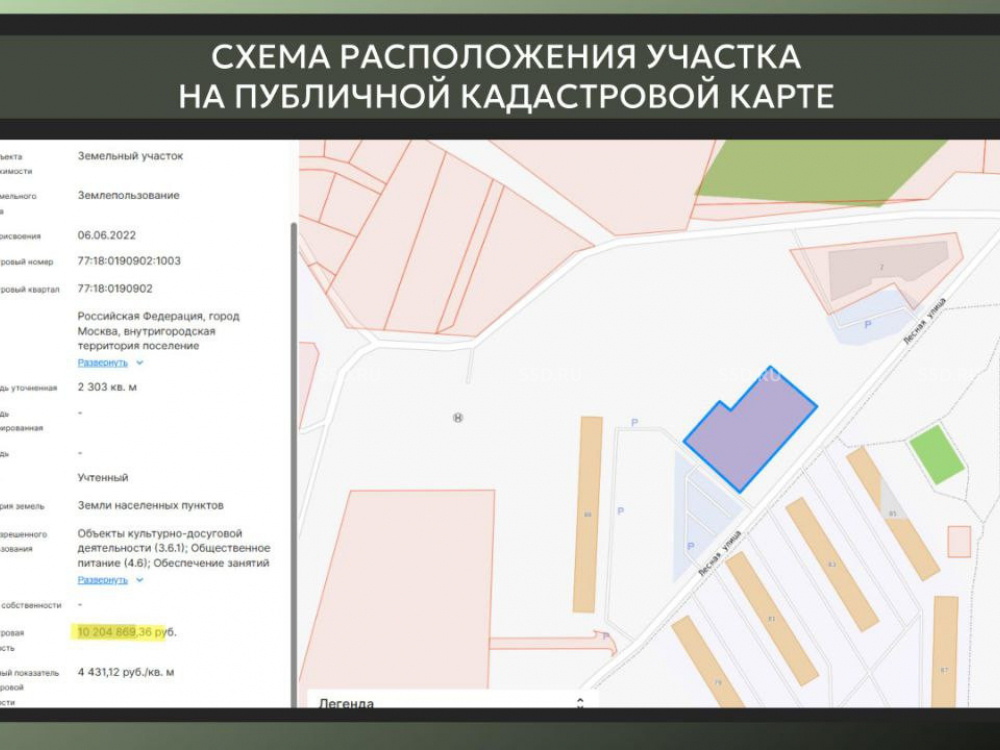Viewport: 1000px width, 750px height.
Task: Click the bright green square plot
Action: tap(936, 454)
